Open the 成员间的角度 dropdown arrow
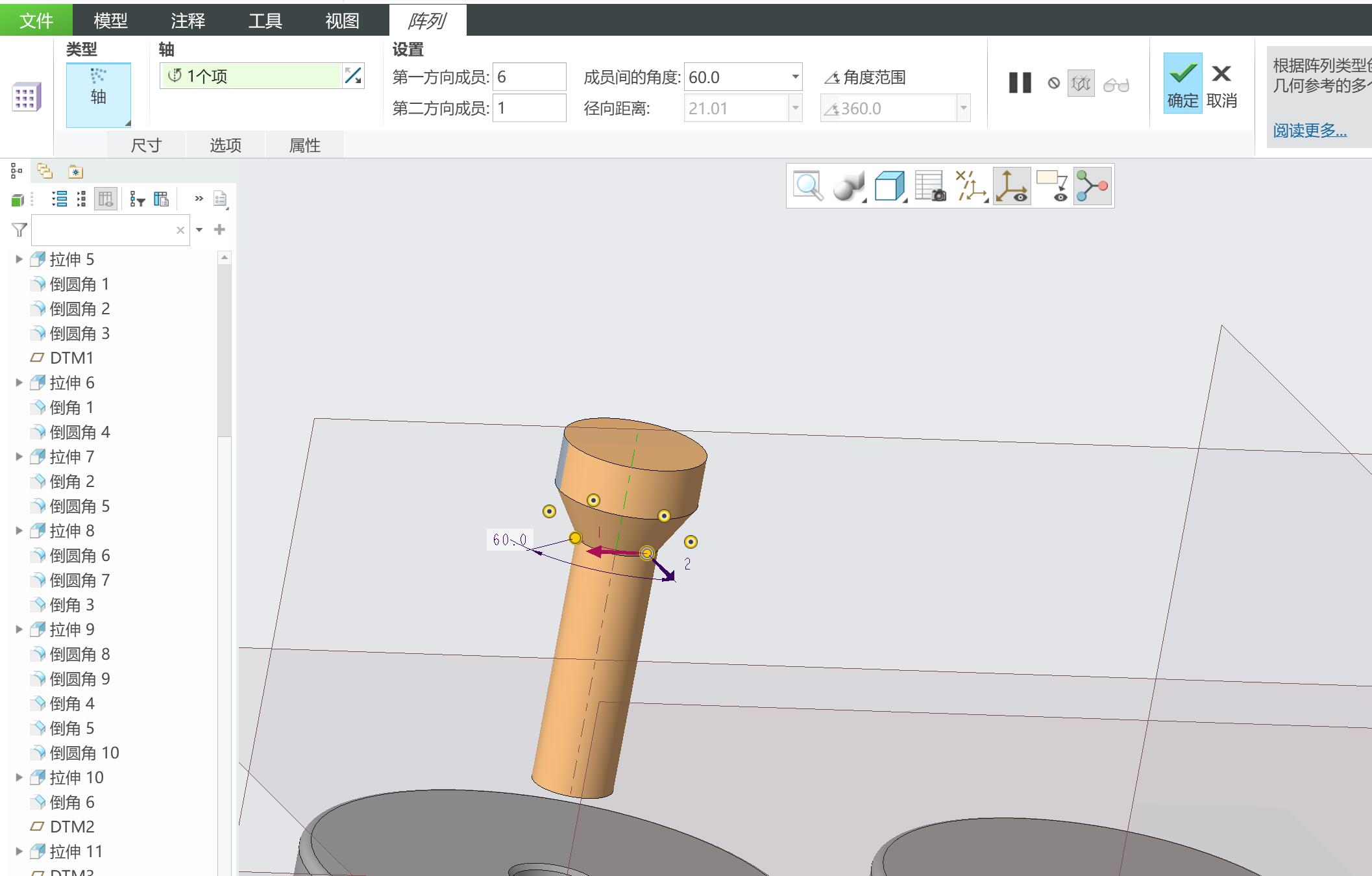Screen dimensions: 1372x876 pos(795,77)
